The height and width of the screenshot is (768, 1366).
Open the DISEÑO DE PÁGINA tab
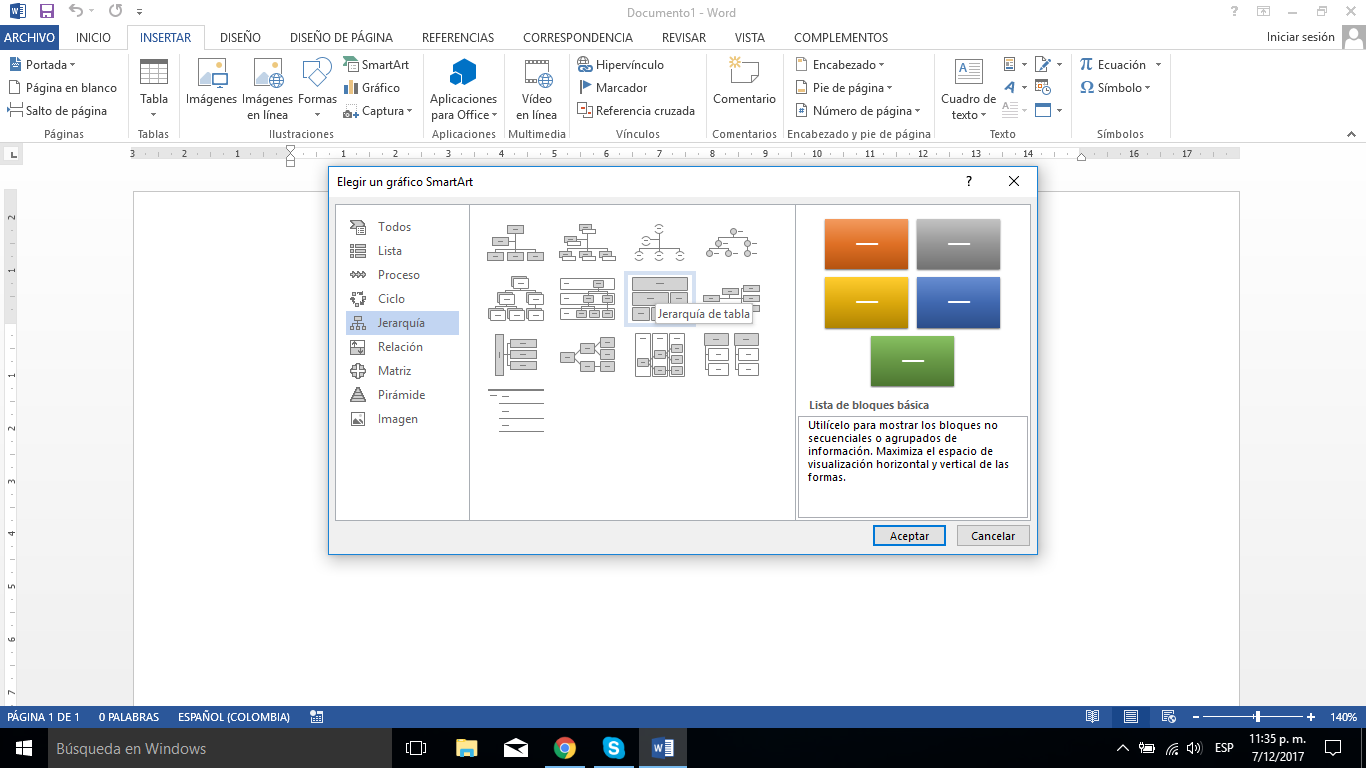pyautogui.click(x=341, y=37)
